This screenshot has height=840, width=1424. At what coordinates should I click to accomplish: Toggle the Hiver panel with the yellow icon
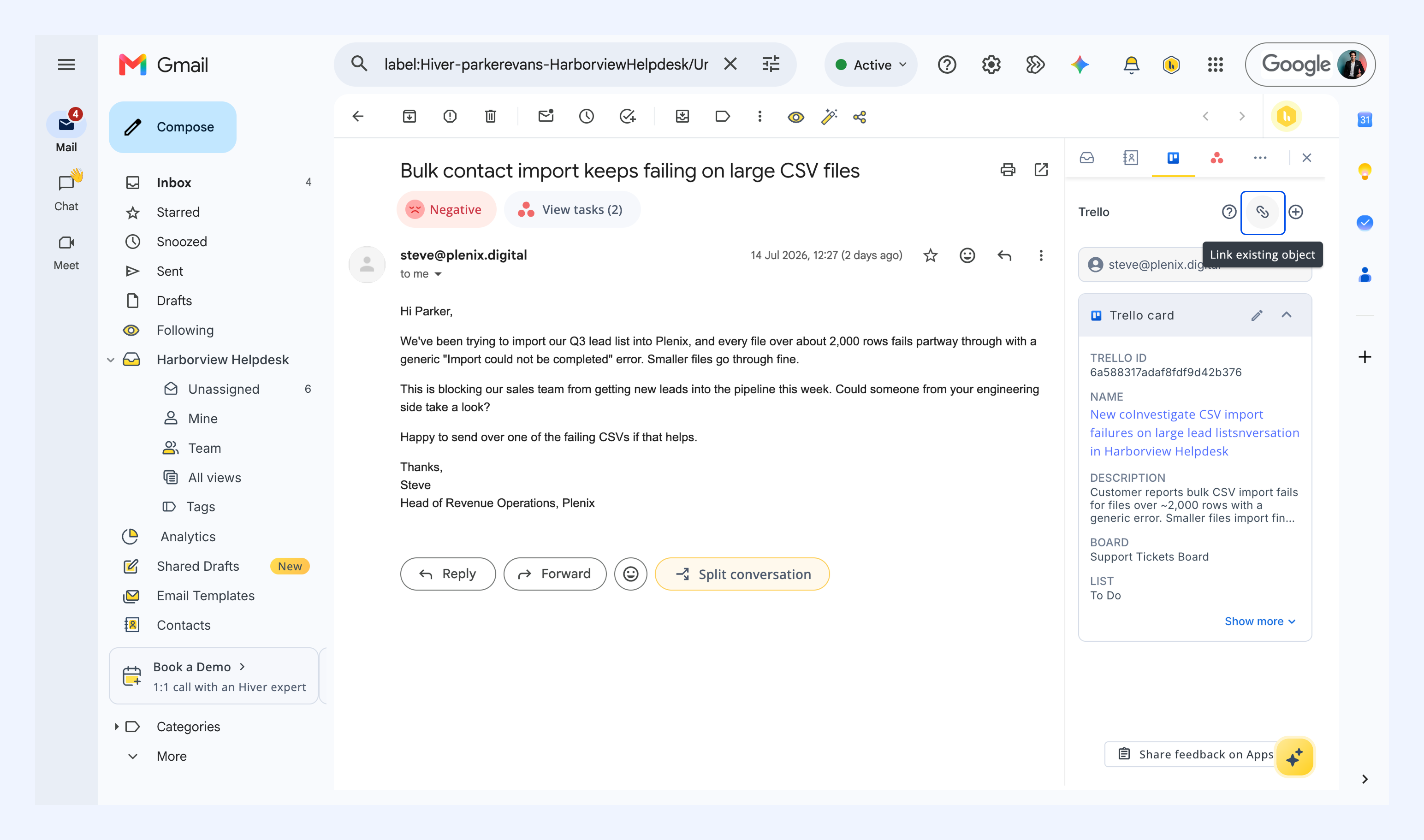pos(1287,117)
